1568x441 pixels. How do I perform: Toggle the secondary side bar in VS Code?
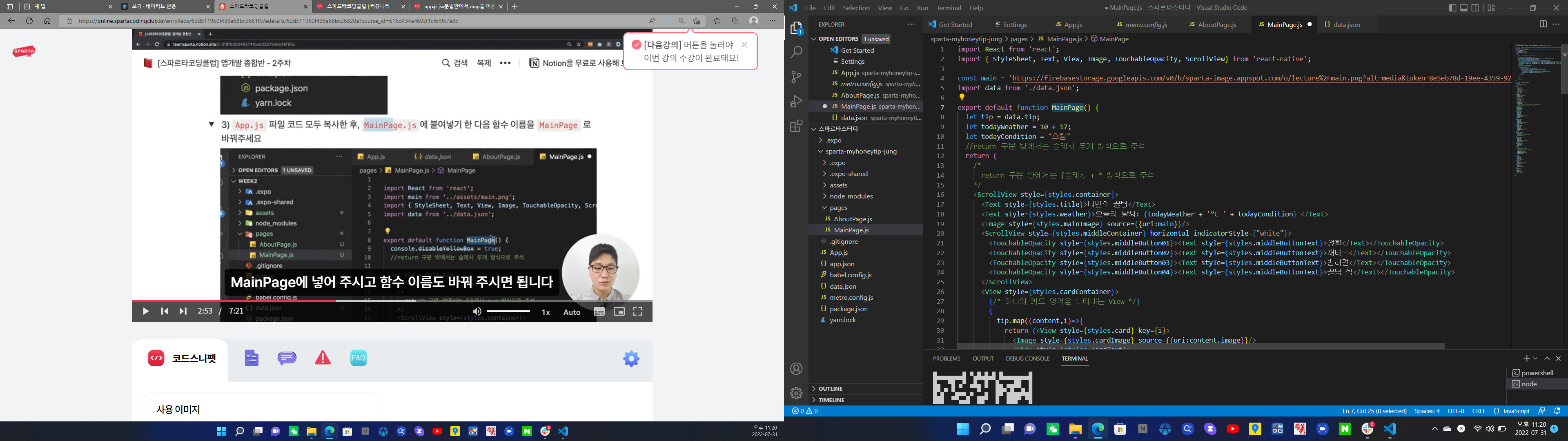tap(1475, 8)
